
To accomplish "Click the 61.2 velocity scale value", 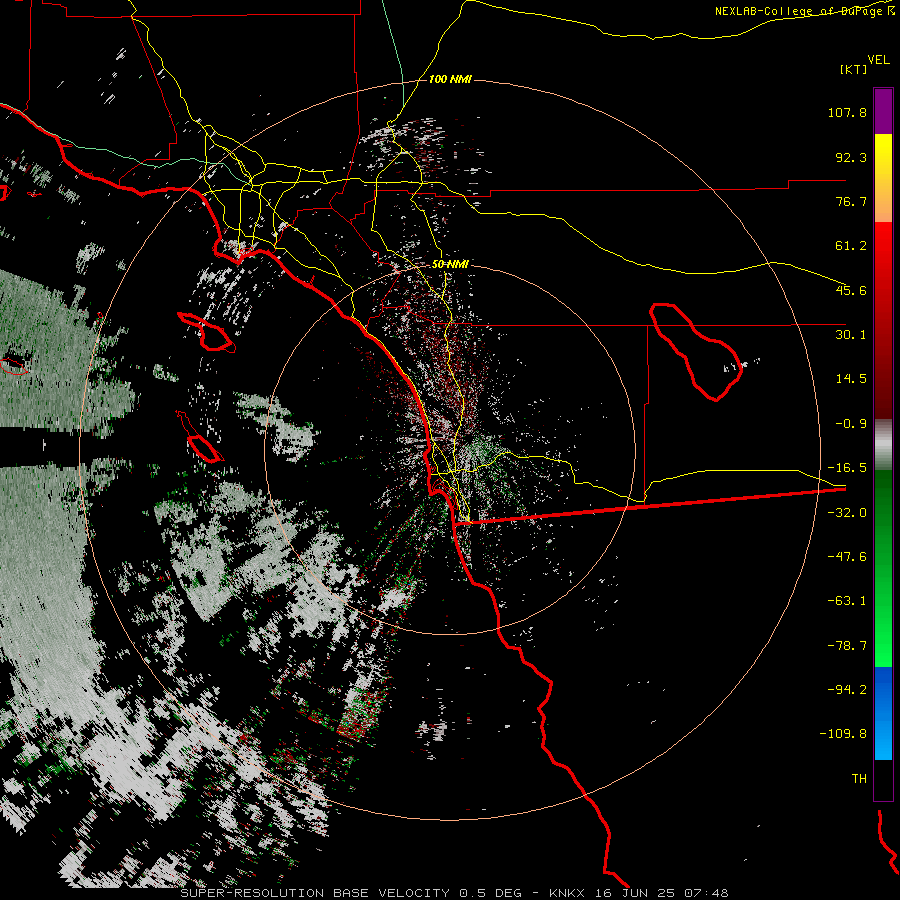I will [x=851, y=246].
